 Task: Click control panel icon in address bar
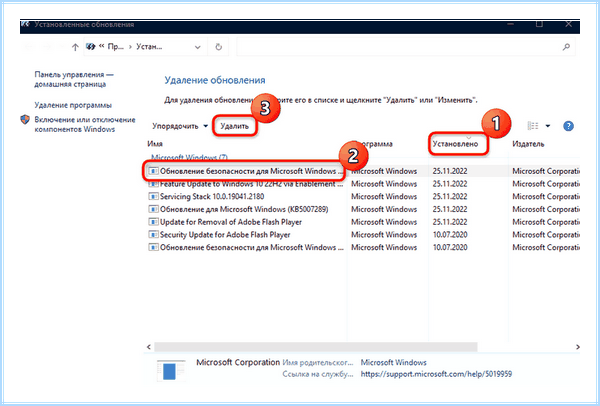coord(91,47)
